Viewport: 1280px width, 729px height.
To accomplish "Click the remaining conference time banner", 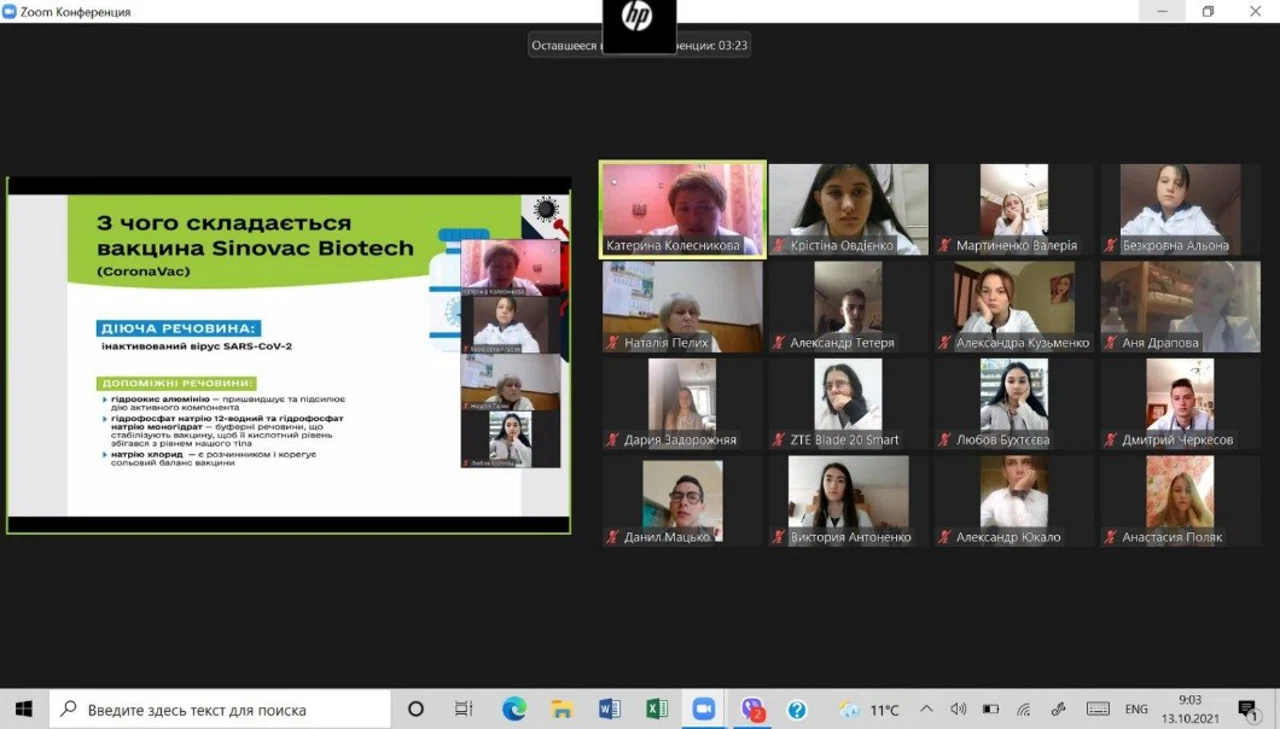I will tap(639, 45).
